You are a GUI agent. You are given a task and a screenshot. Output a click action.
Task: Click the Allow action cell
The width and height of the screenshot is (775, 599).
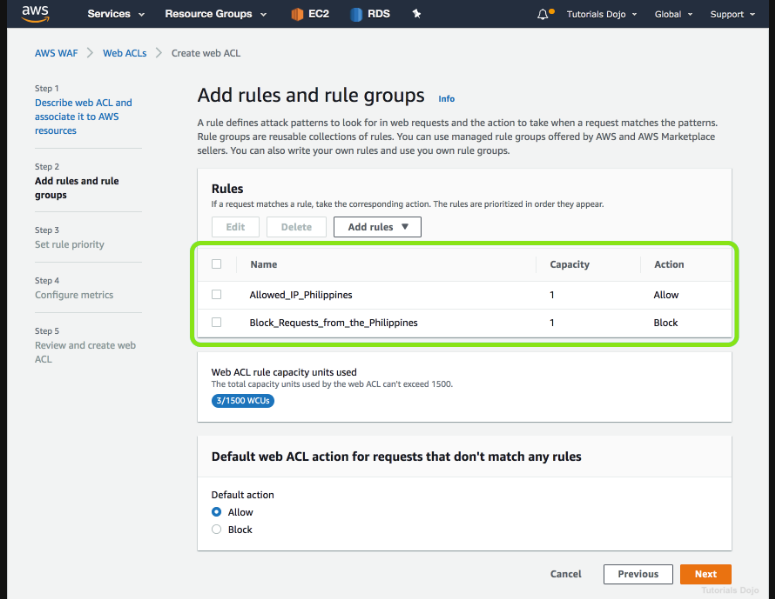point(666,295)
